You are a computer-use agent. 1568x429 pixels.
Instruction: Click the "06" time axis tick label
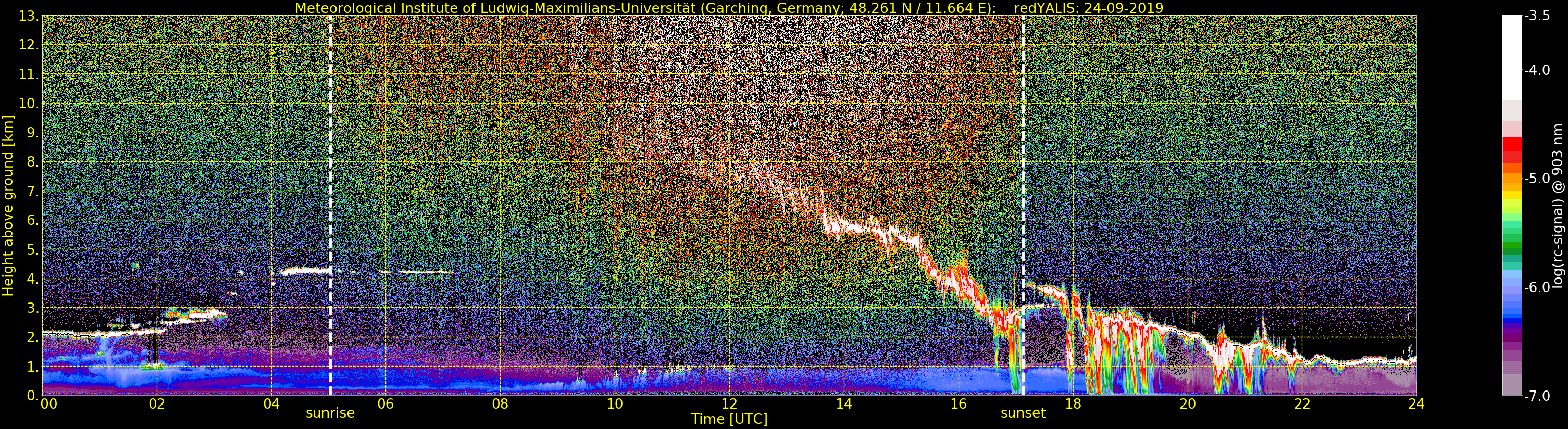(x=385, y=403)
